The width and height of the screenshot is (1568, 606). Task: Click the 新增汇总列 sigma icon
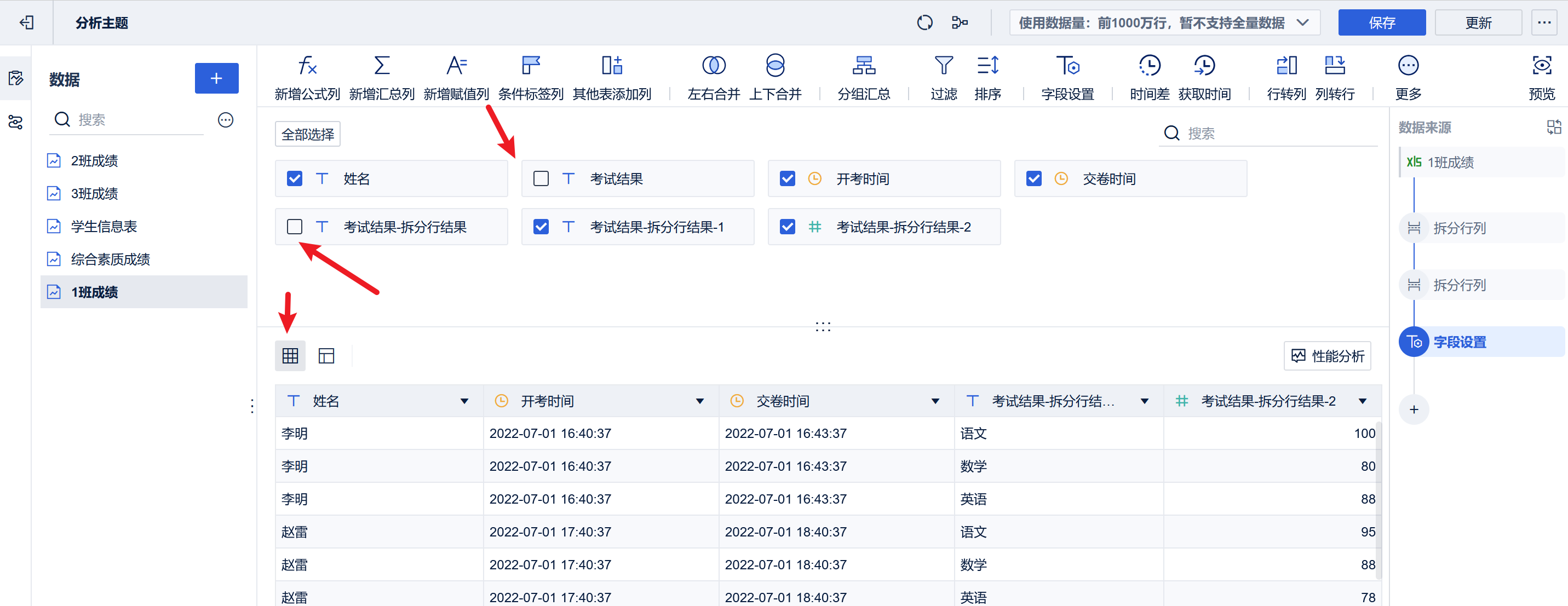pos(382,75)
